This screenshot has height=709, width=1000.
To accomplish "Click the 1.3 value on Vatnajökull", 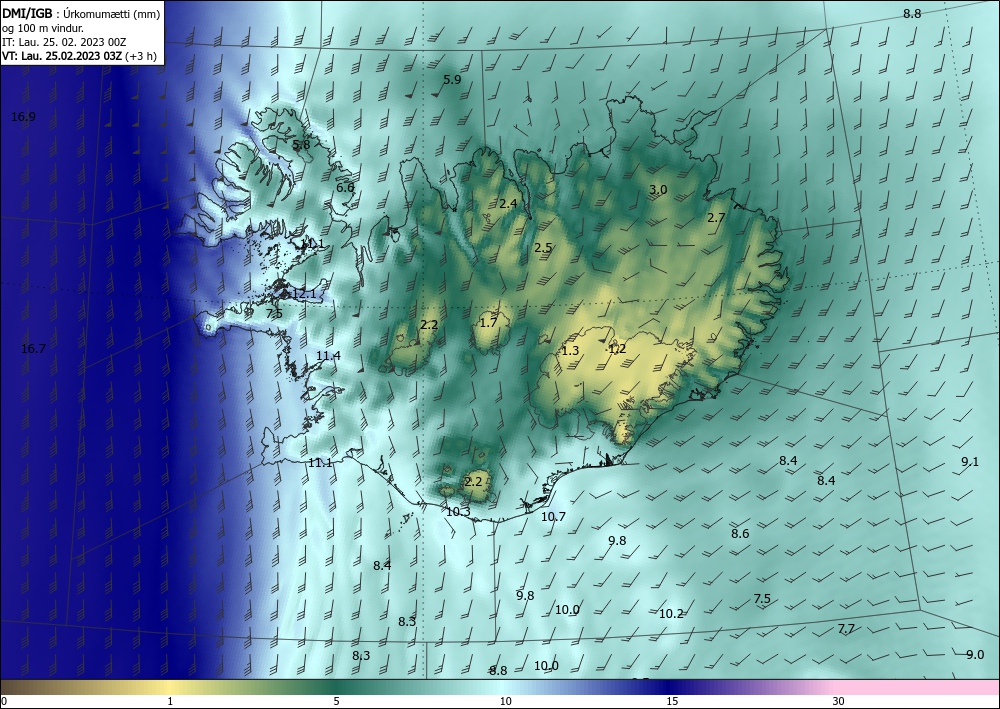I will click(570, 351).
